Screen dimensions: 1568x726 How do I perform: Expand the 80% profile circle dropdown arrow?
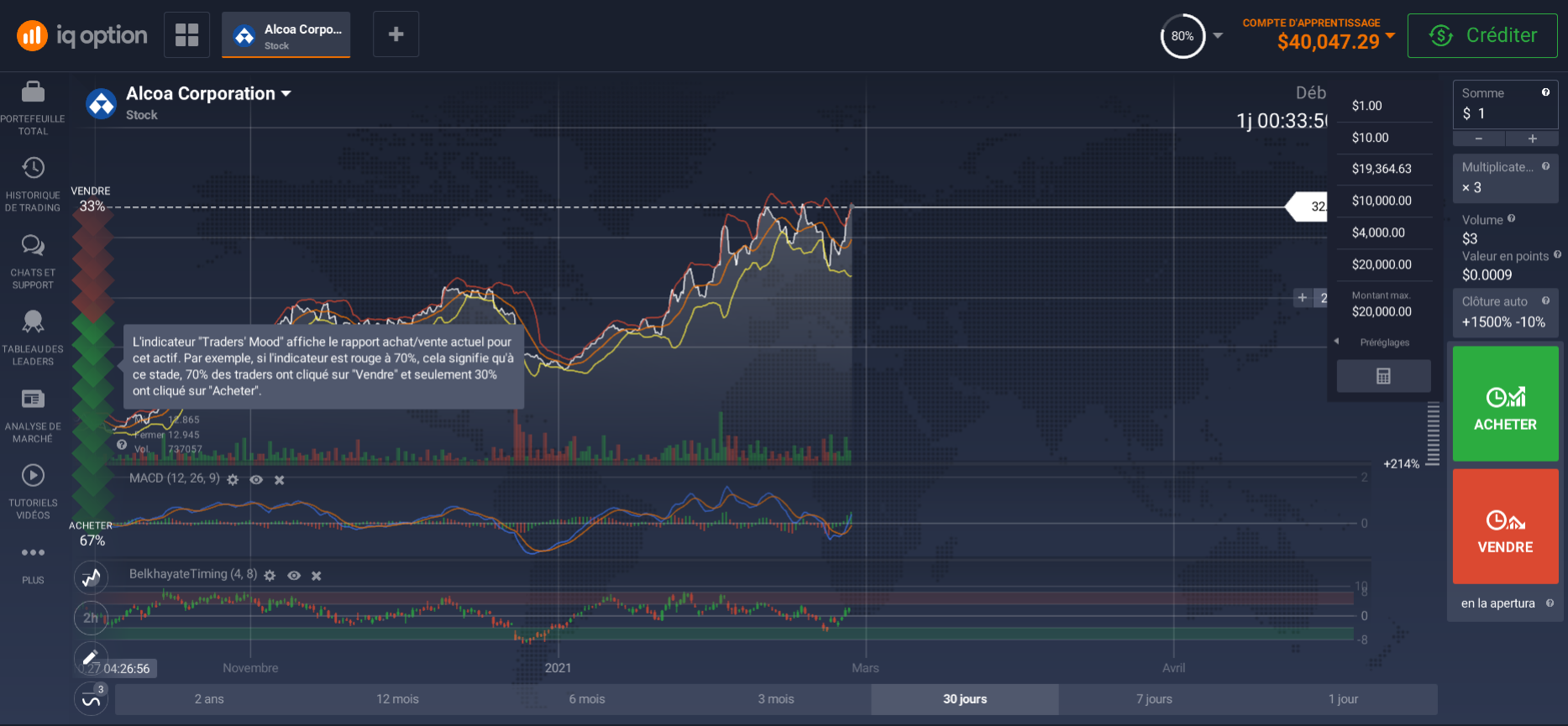click(1218, 36)
